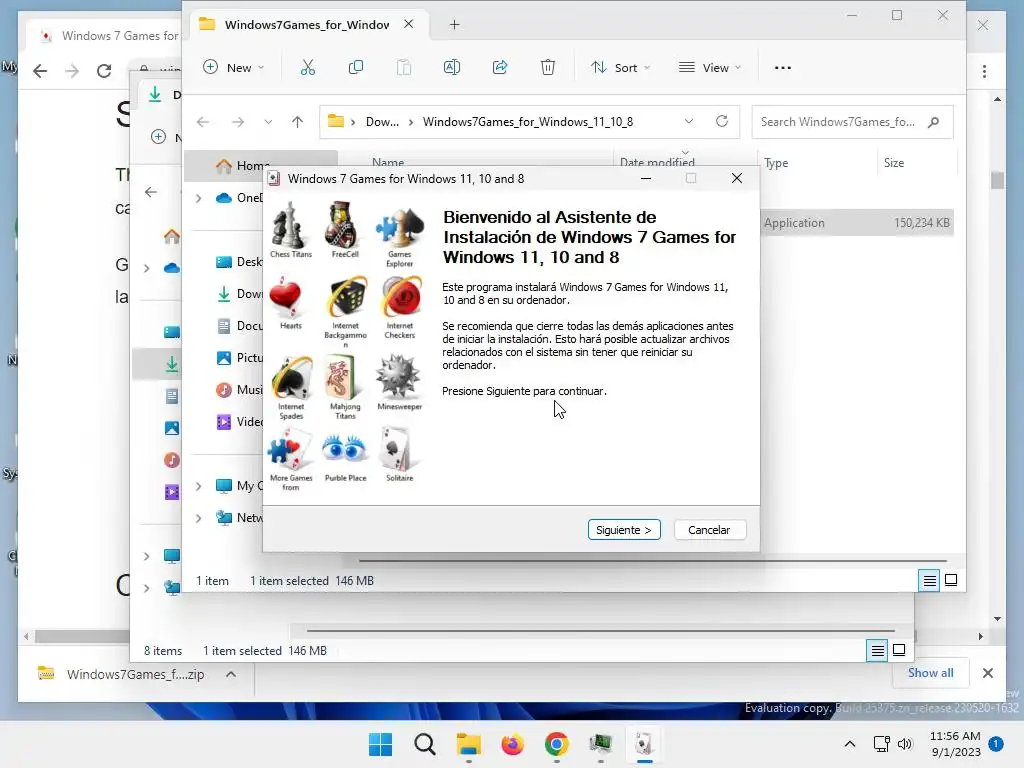Open taskbar Search
The width and height of the screenshot is (1024, 768).
tap(424, 744)
